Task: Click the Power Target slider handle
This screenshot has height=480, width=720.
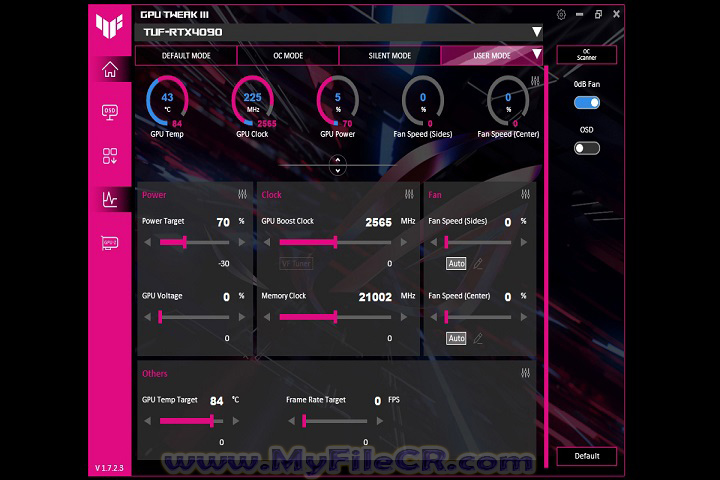Action: (x=185, y=242)
